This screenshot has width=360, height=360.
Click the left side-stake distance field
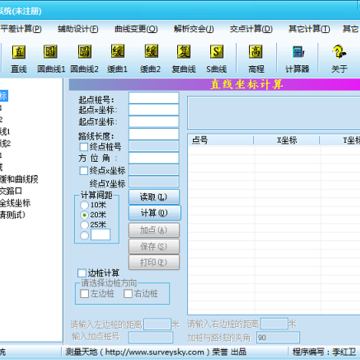click(157, 324)
